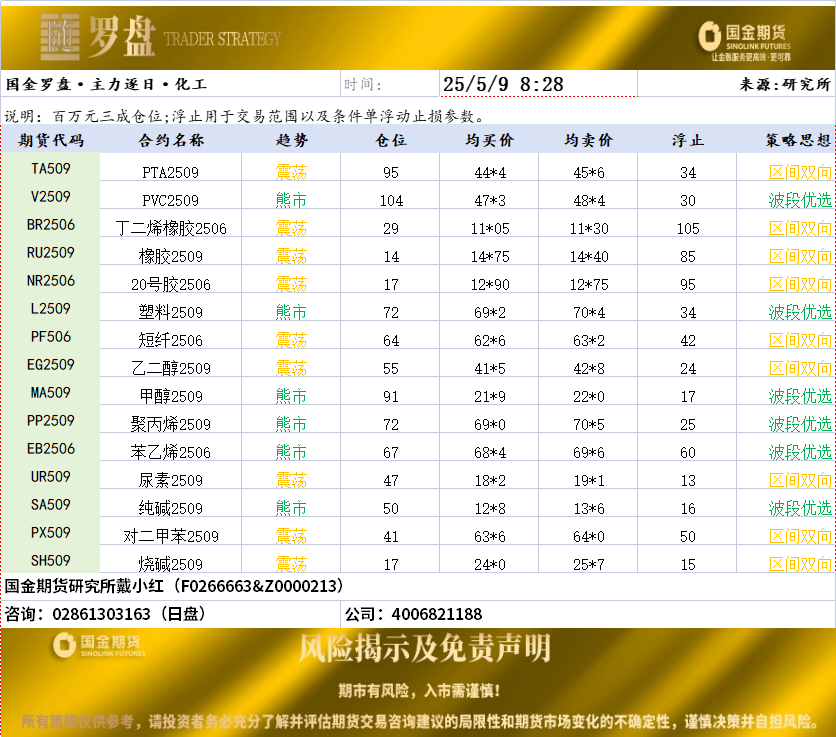Click the 尿素2509 contract name

(x=171, y=480)
